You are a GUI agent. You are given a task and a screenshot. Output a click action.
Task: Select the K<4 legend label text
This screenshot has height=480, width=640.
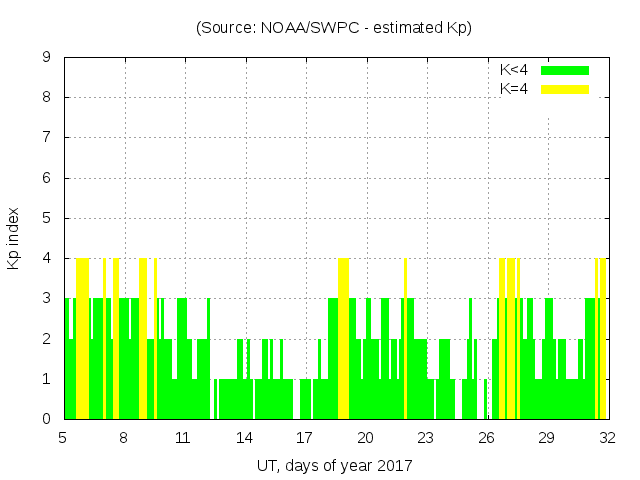(x=514, y=70)
